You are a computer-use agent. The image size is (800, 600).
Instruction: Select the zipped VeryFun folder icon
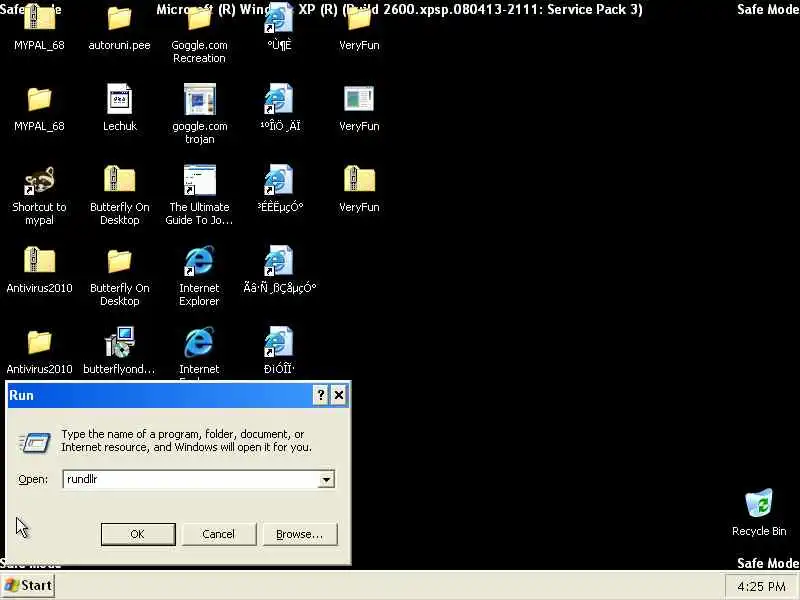[x=359, y=179]
